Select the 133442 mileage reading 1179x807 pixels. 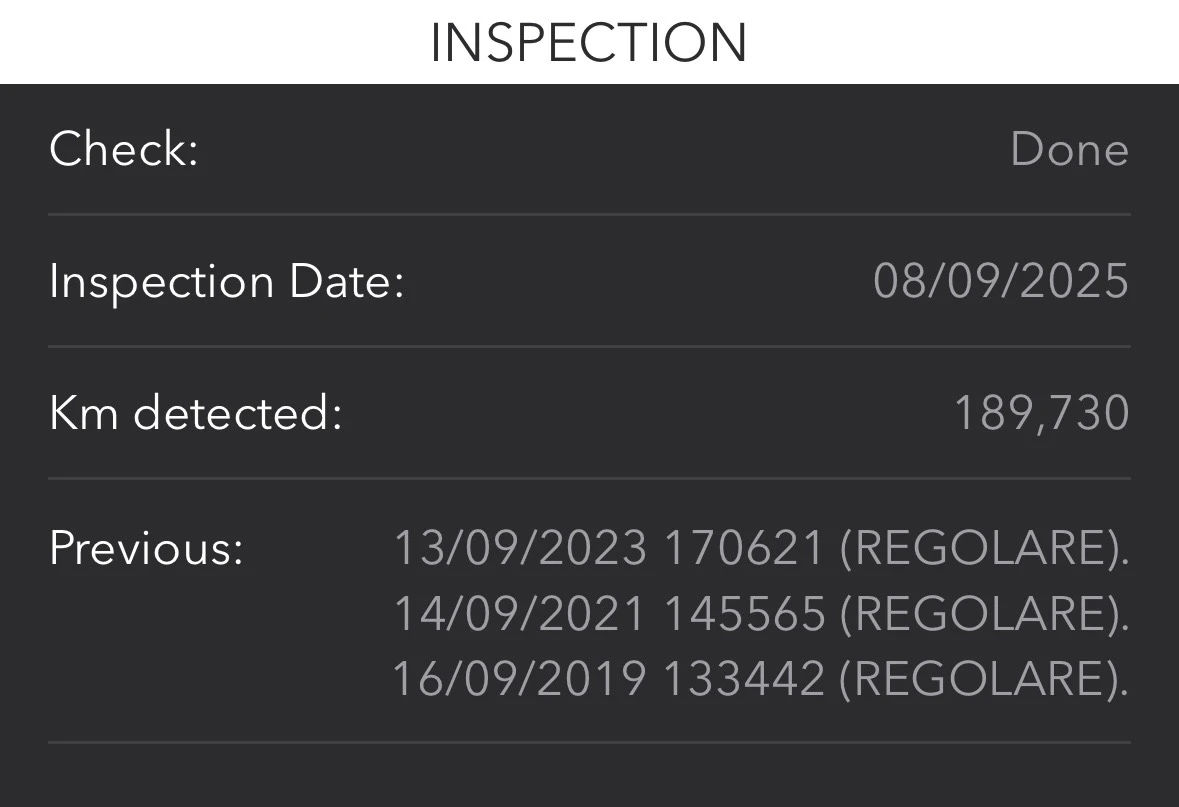(744, 679)
